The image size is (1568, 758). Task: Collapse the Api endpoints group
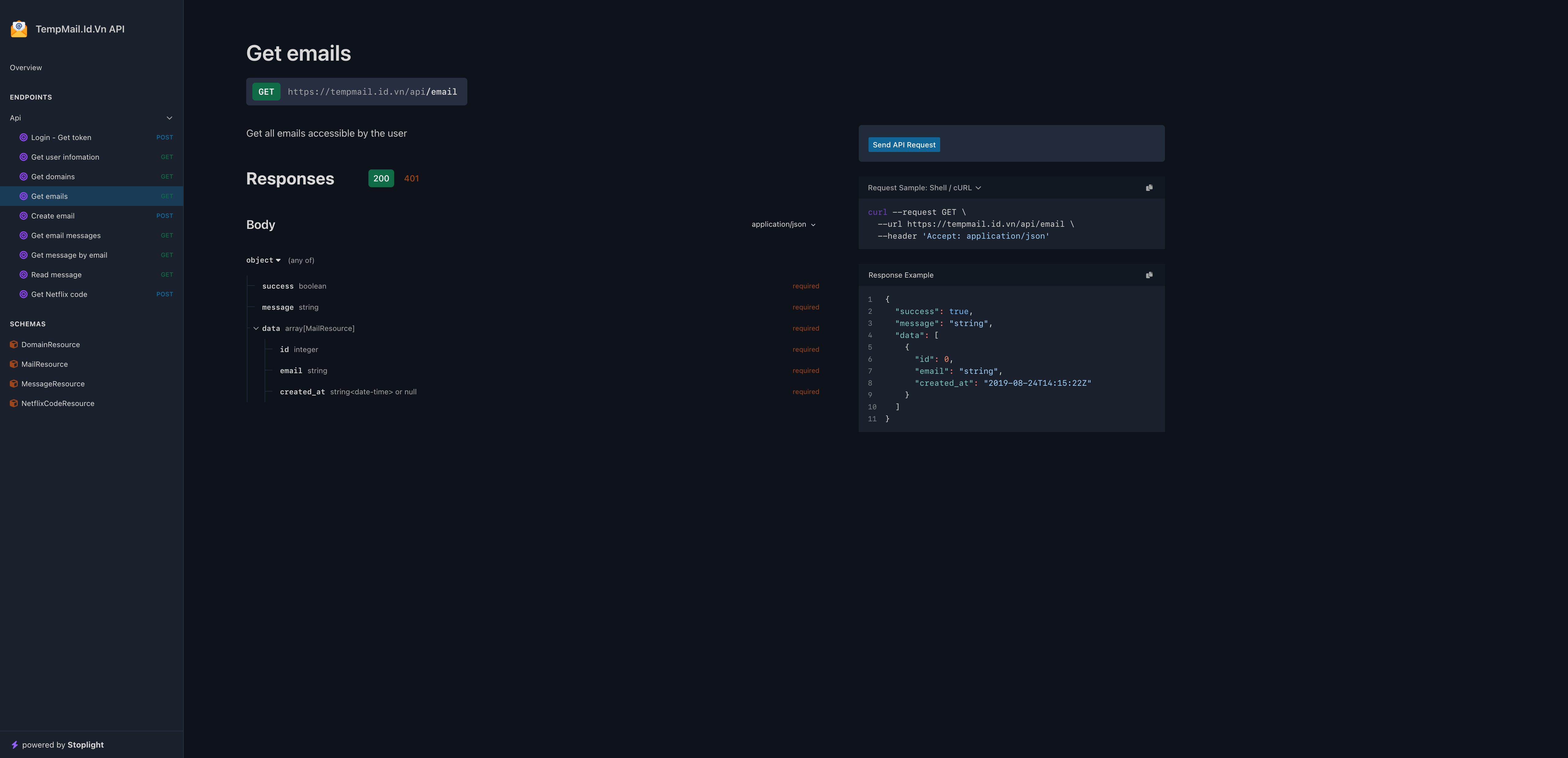click(x=169, y=118)
